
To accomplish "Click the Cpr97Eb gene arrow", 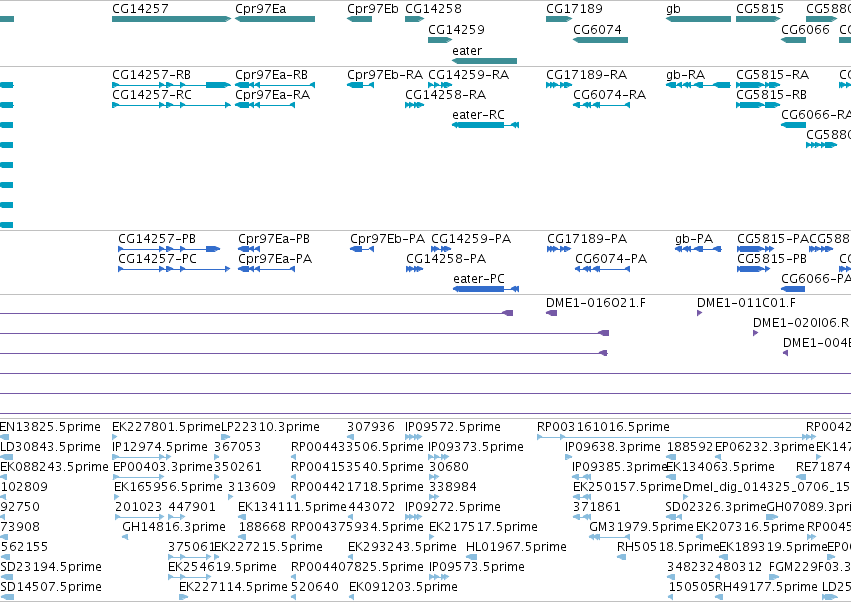I will pos(359,19).
